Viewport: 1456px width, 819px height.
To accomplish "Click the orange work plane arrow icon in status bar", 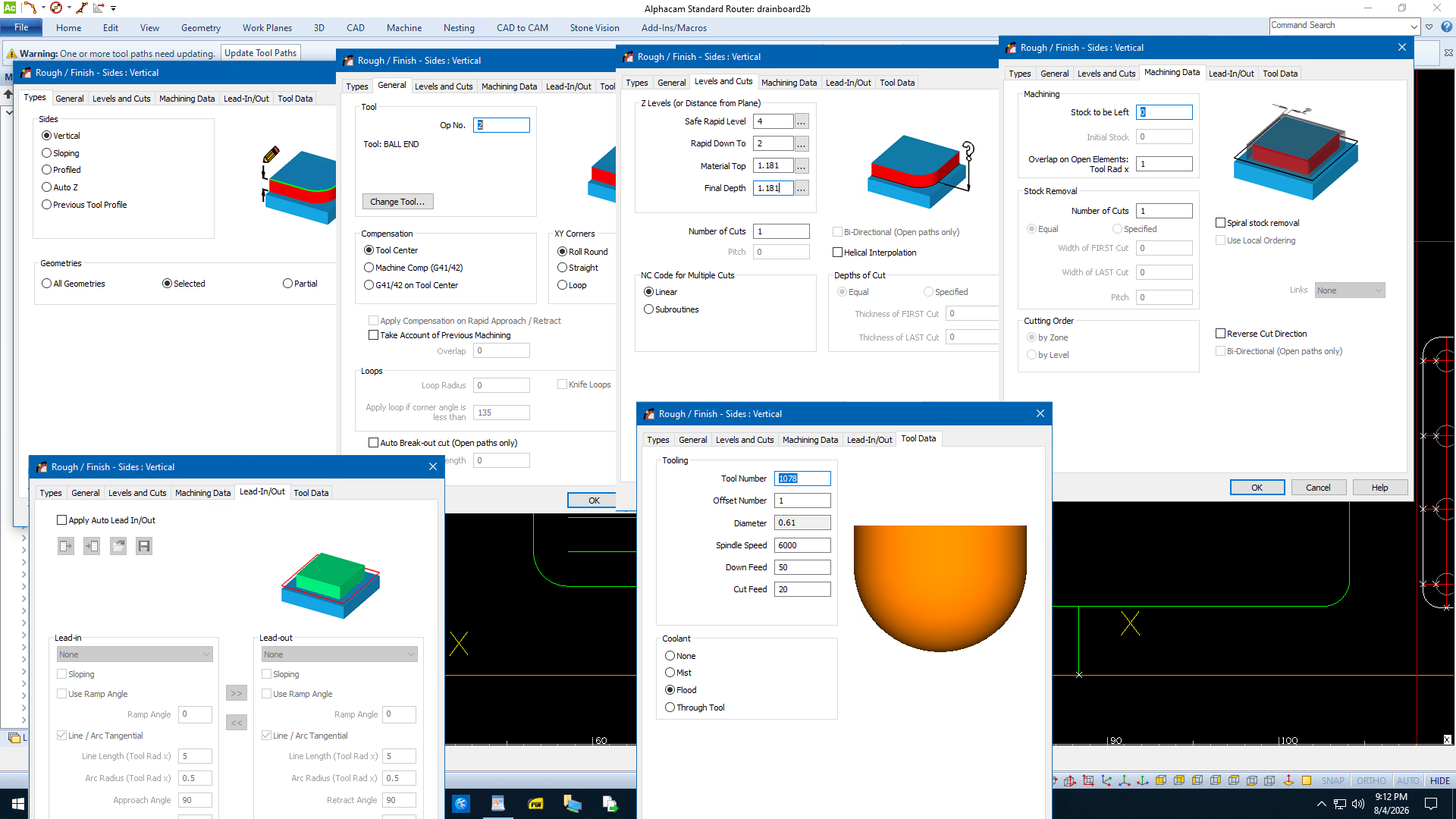I will pos(1288,780).
